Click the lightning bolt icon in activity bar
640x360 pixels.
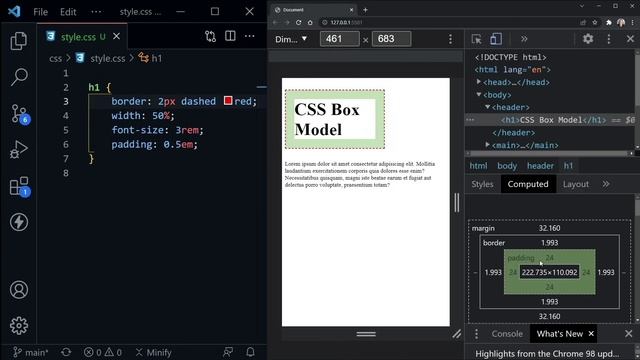click(x=19, y=222)
